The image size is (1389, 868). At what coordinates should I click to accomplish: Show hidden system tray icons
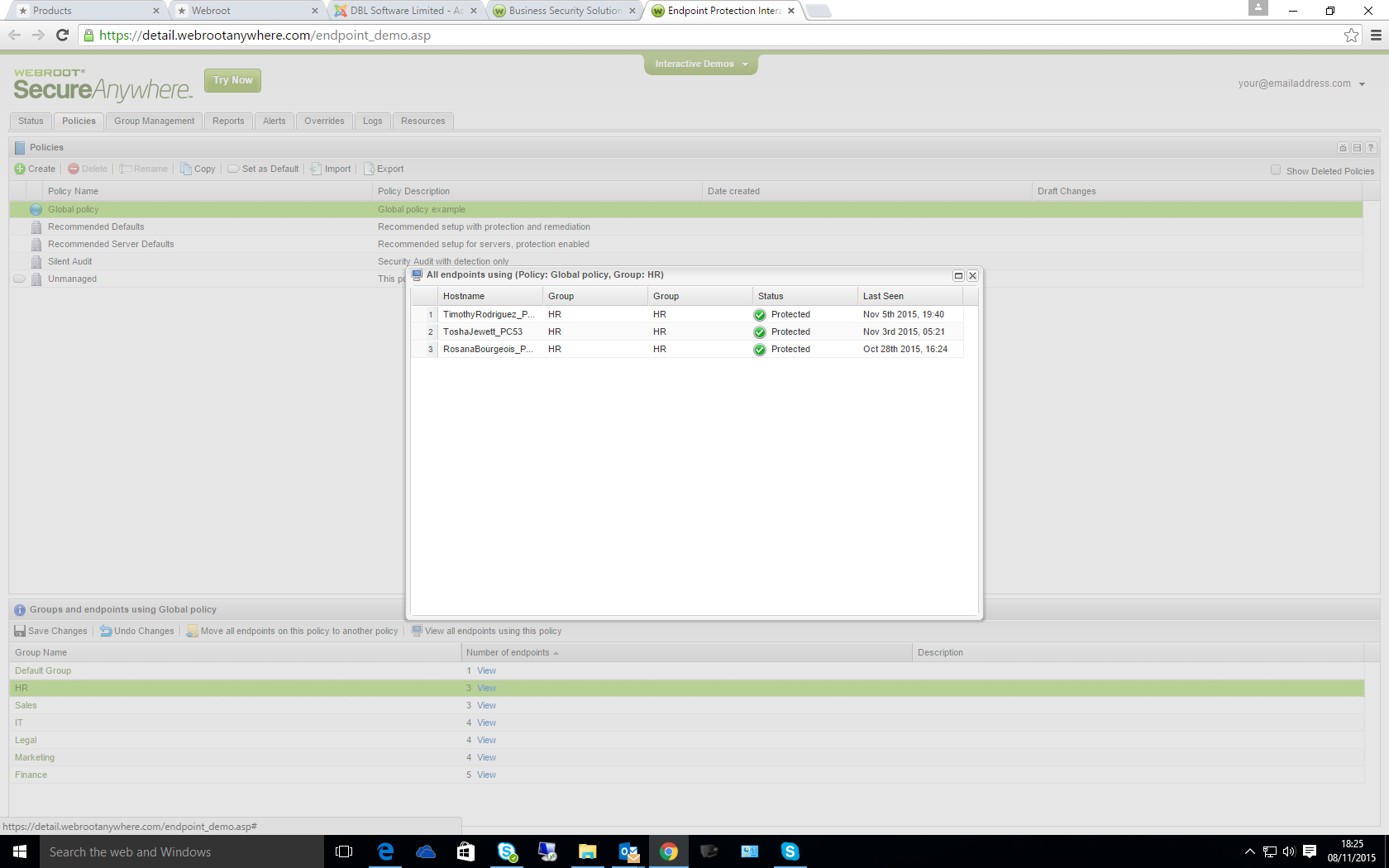pos(1249,851)
